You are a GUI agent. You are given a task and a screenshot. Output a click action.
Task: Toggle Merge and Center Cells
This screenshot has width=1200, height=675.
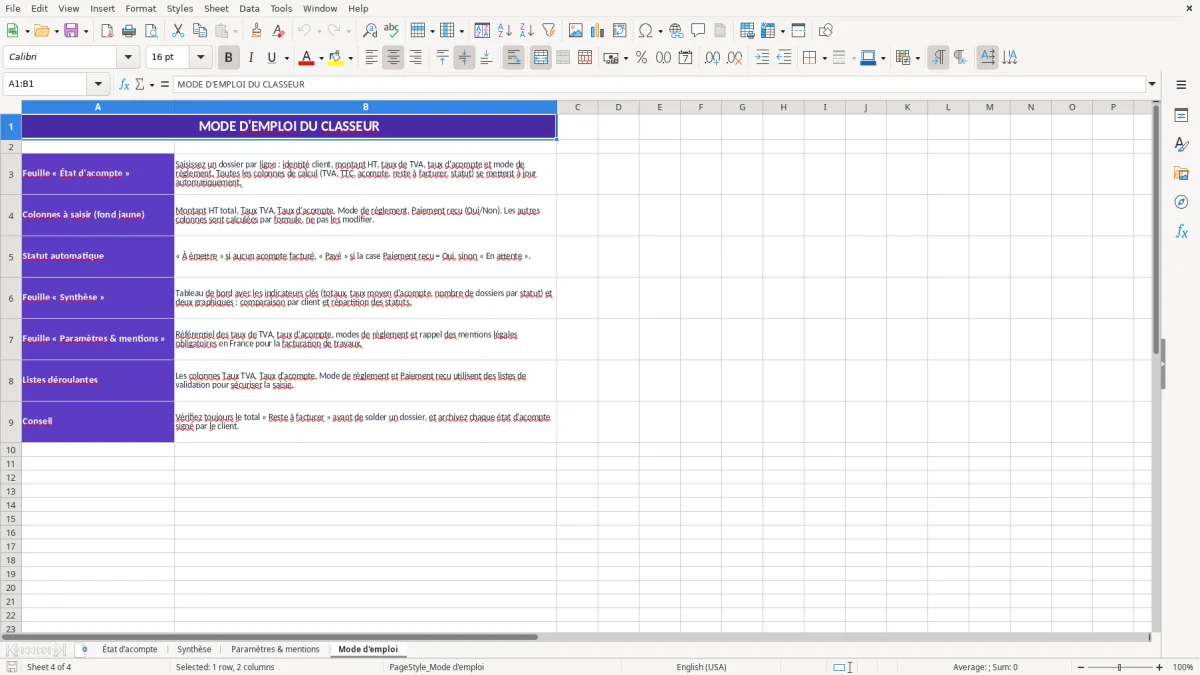coord(541,58)
